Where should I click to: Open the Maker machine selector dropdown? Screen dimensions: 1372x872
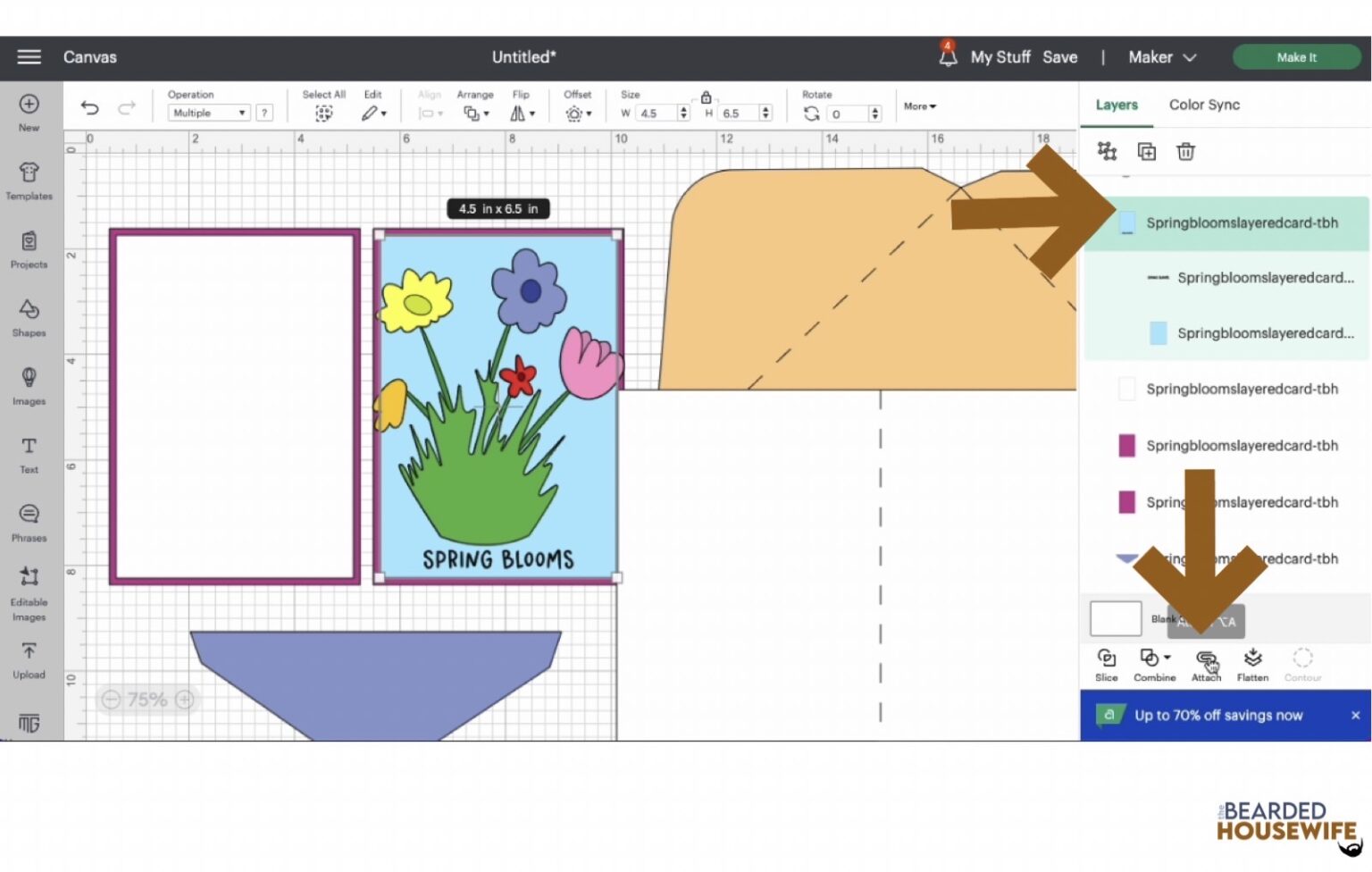pos(1161,57)
